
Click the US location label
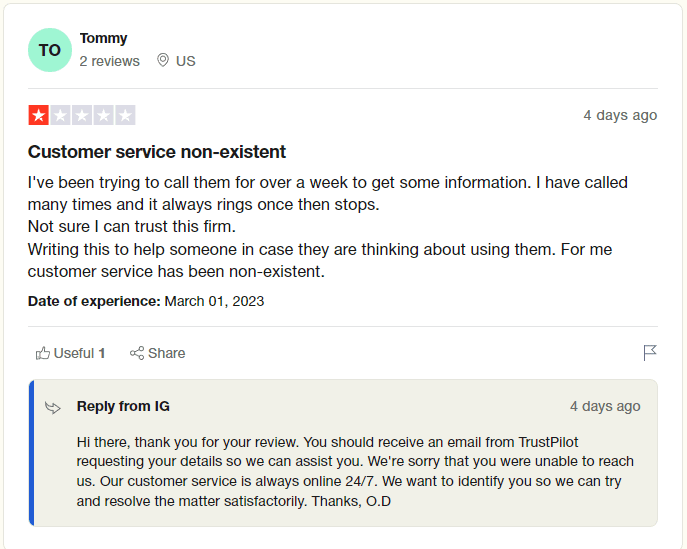185,61
